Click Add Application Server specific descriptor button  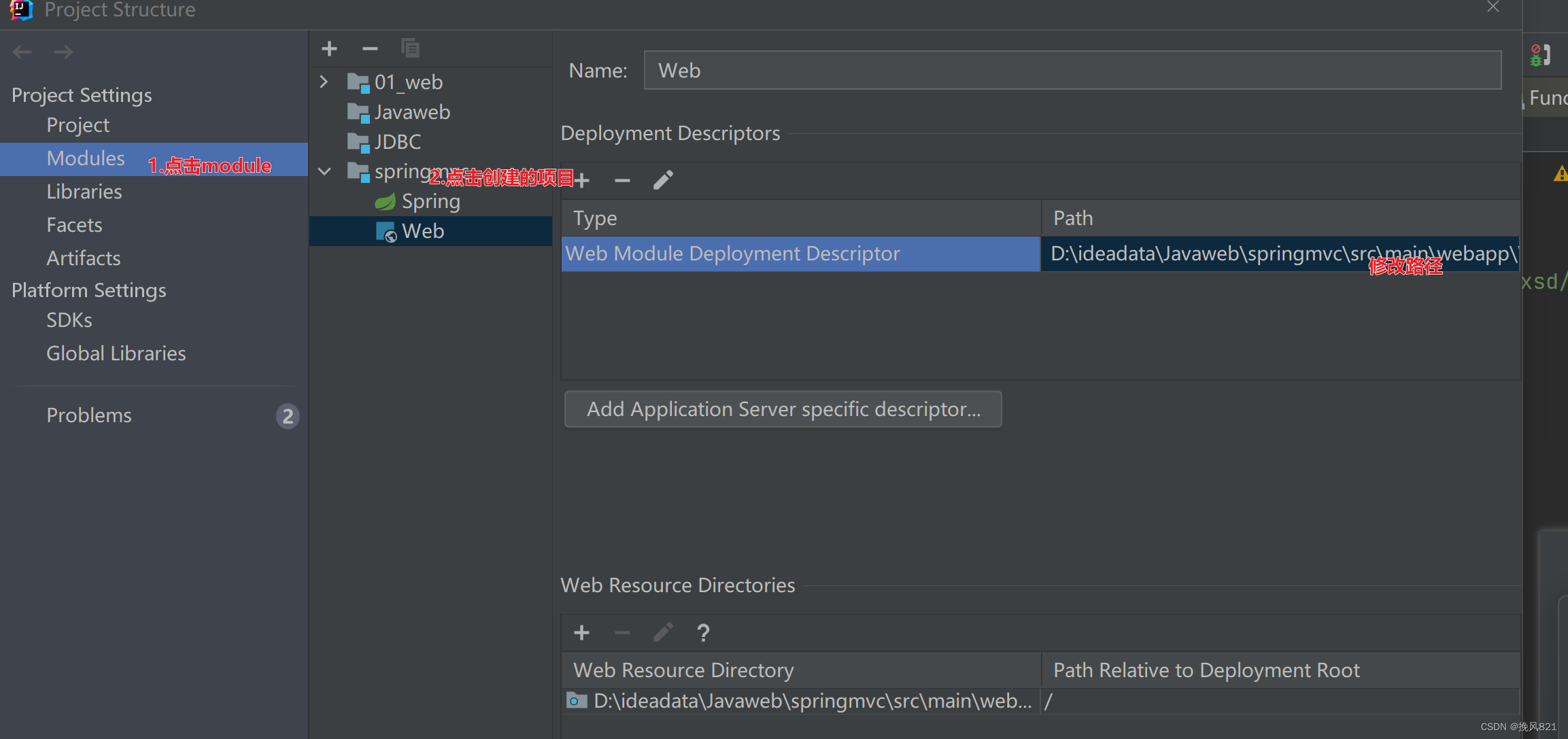(783, 409)
